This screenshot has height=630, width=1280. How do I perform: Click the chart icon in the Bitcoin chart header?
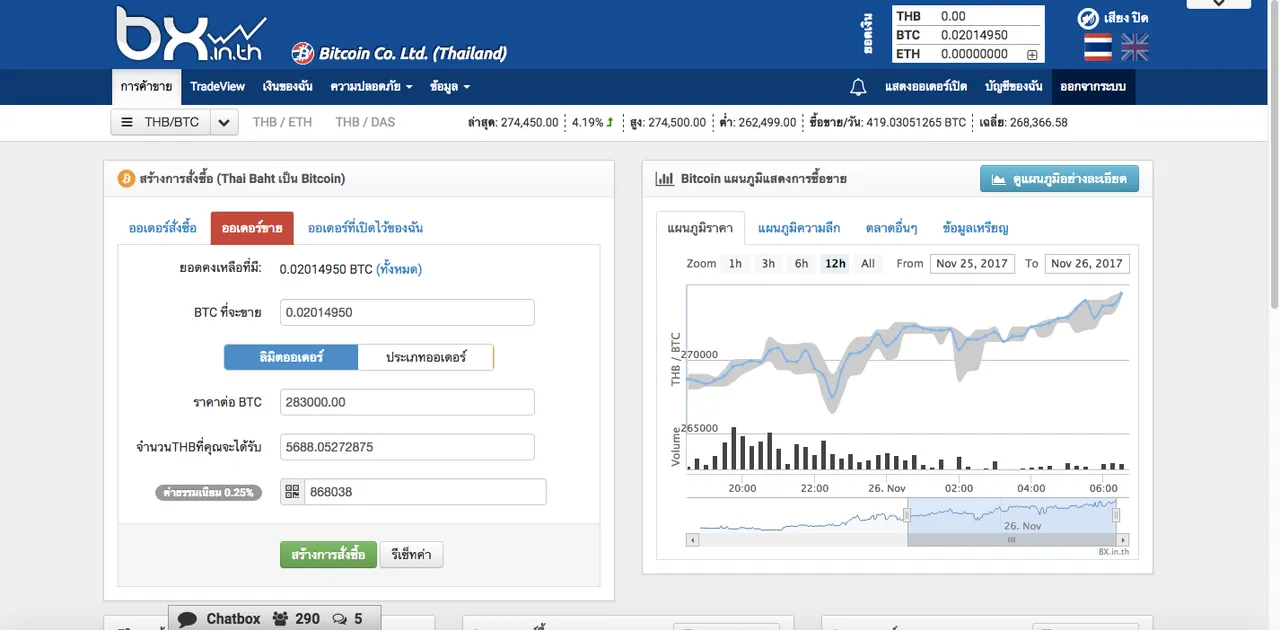point(664,179)
